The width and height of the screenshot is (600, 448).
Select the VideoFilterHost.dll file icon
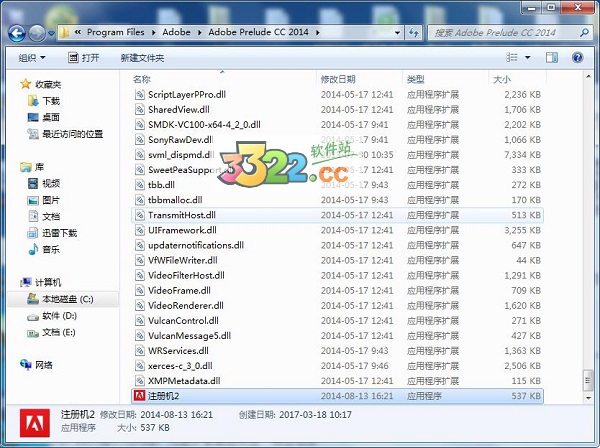140,275
